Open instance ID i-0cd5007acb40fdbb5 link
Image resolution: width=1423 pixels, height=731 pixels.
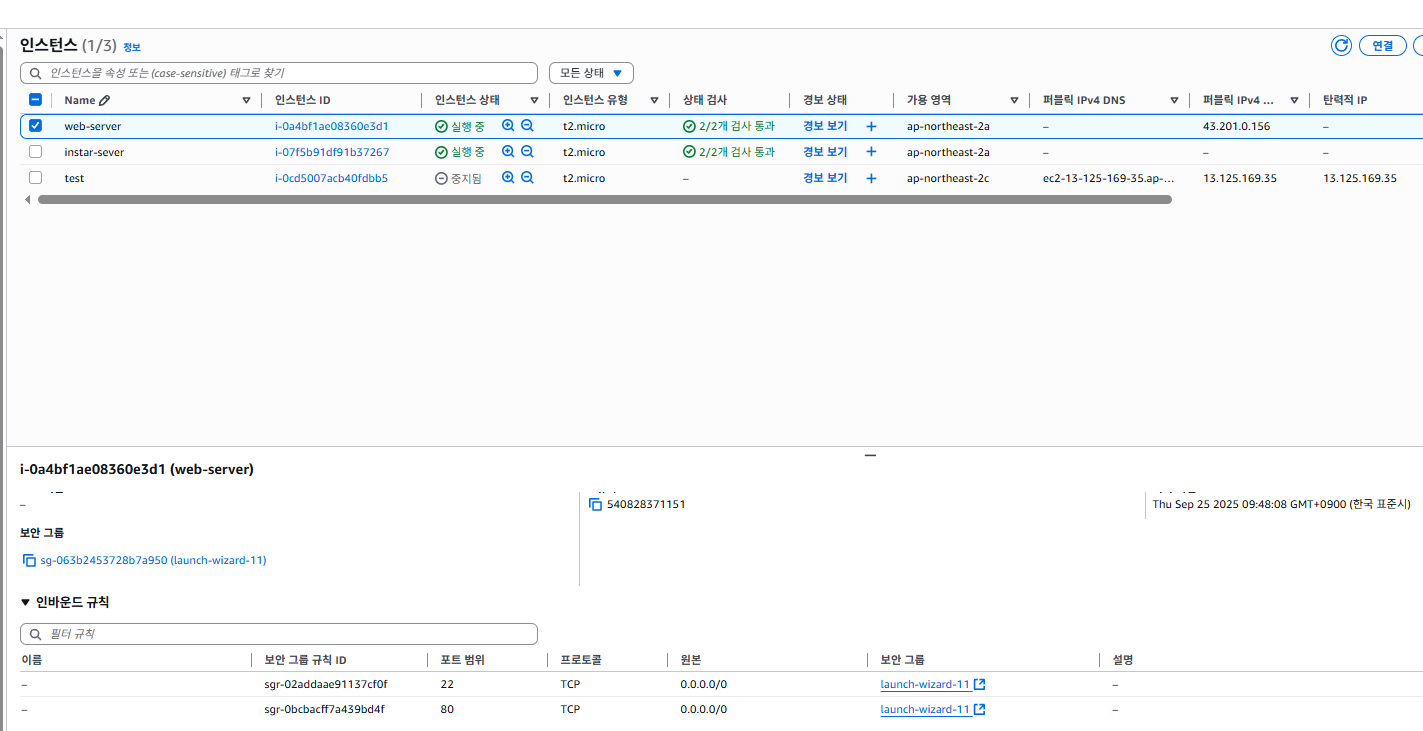click(x=331, y=178)
